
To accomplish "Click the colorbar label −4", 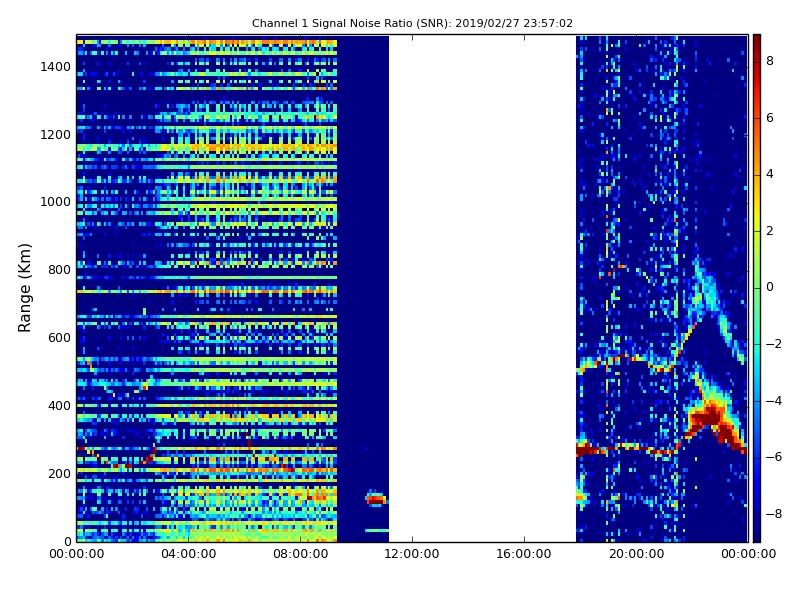I will point(774,401).
